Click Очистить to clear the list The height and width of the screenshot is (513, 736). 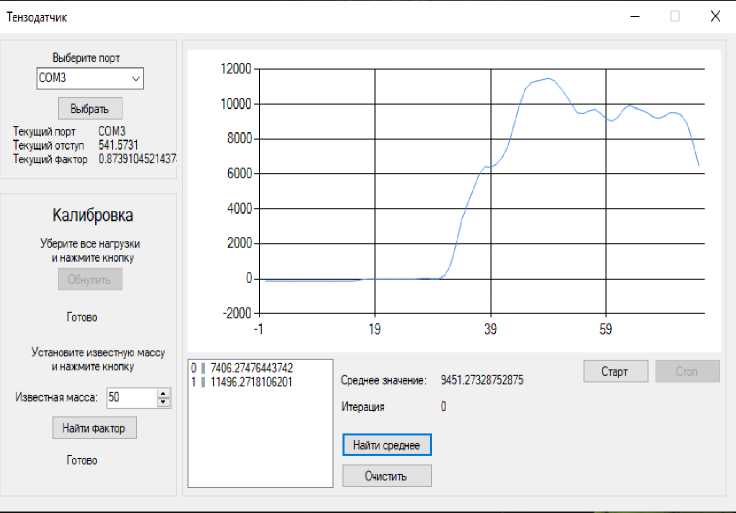tap(386, 476)
